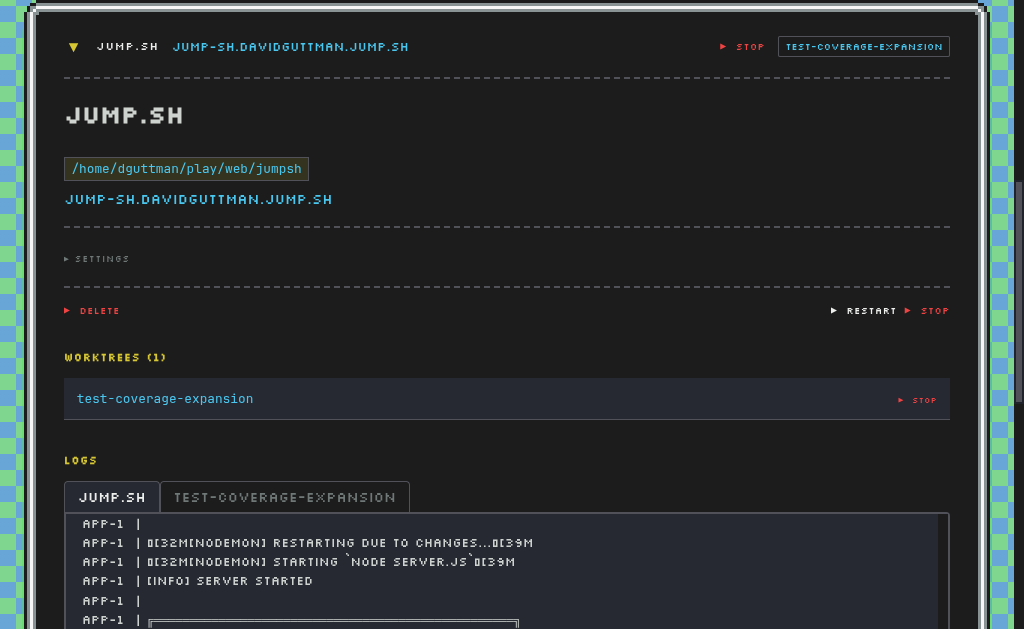Click the arrow icon preceding SETTINGS
Viewport: 1024px width, 629px height.
tap(68, 258)
